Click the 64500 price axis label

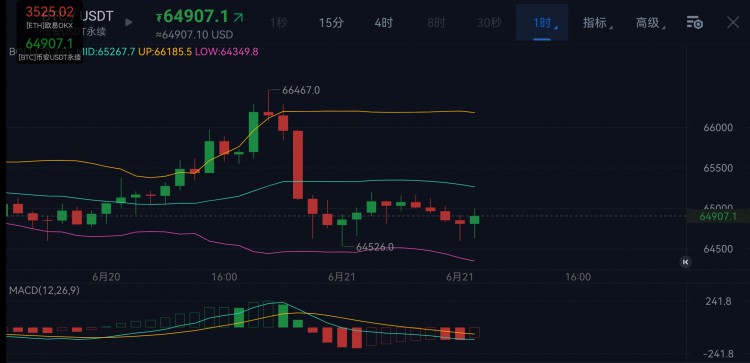tap(718, 249)
